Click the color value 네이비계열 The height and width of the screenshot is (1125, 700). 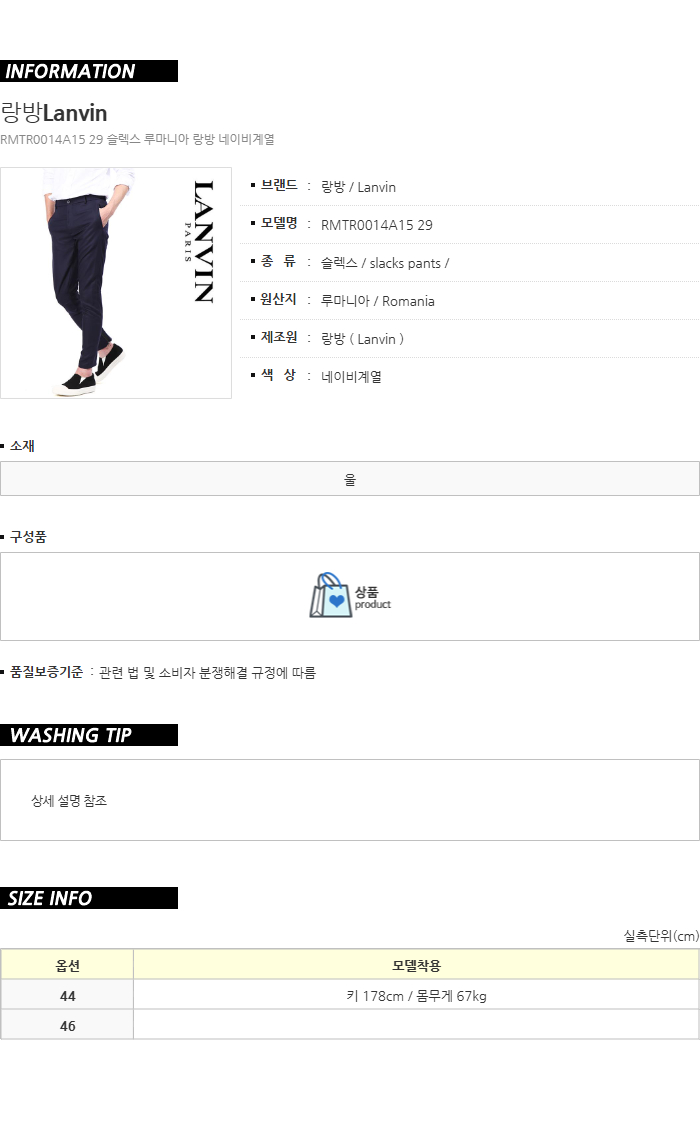click(x=351, y=377)
